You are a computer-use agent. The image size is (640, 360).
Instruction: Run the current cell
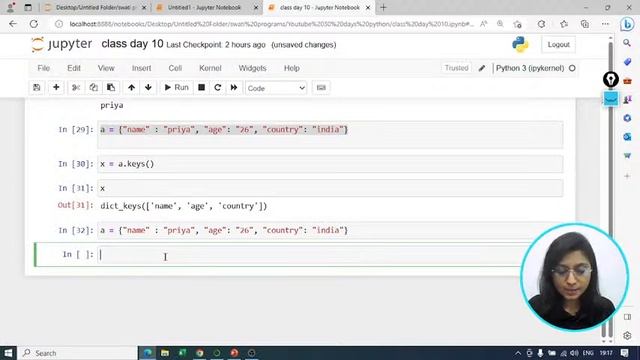[x=176, y=88]
